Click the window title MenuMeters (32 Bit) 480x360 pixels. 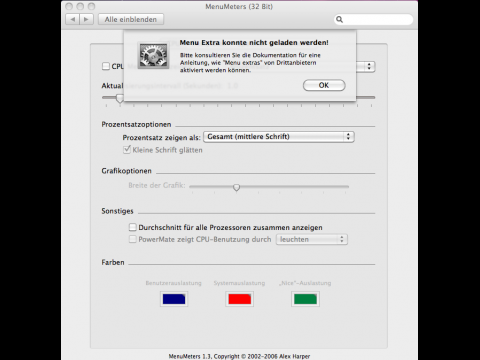tap(239, 6)
